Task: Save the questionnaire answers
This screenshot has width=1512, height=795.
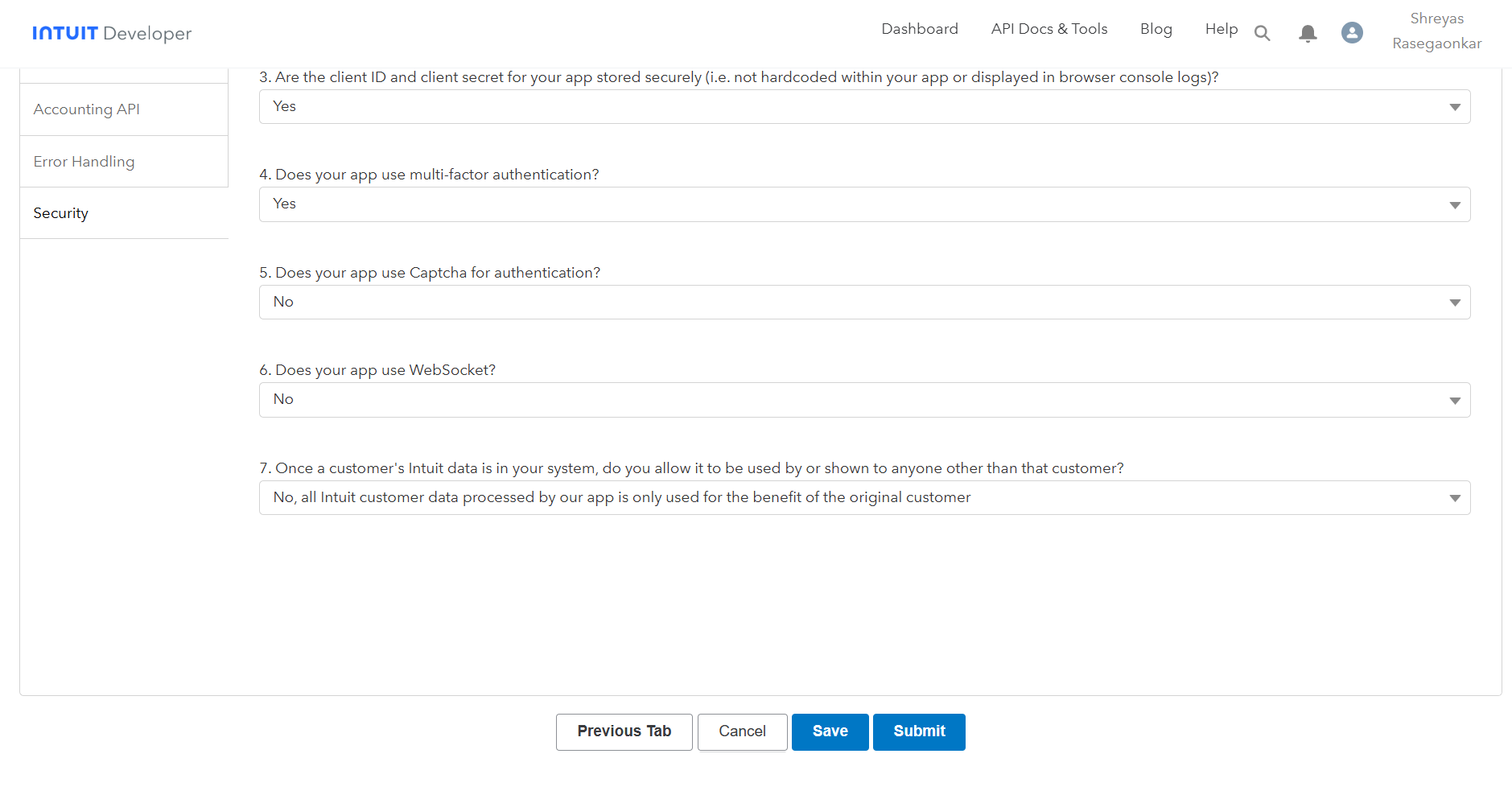Action: coord(830,731)
